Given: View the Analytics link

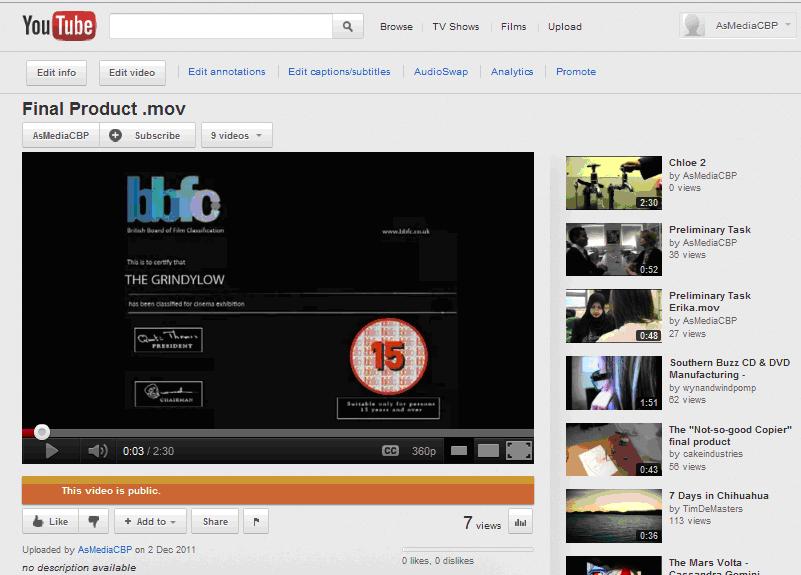Looking at the screenshot, I should point(512,72).
